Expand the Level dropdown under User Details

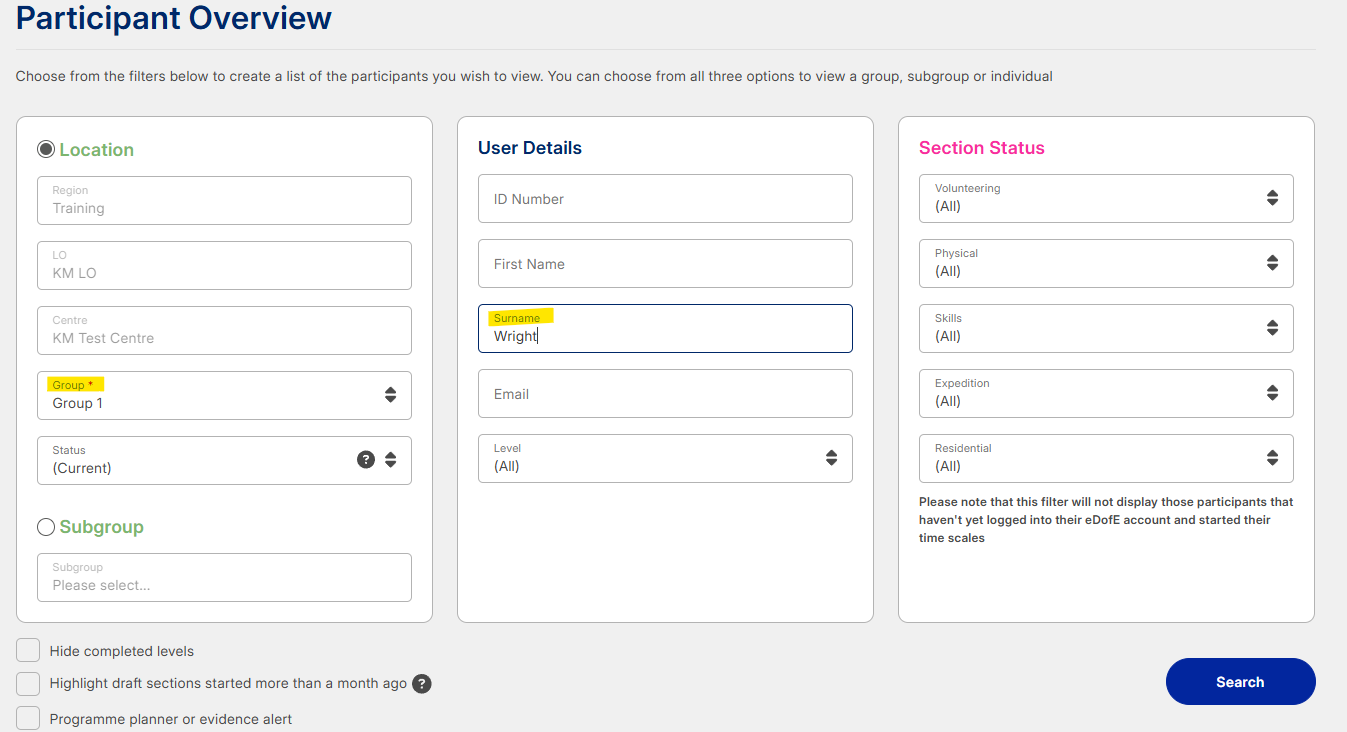coord(665,458)
